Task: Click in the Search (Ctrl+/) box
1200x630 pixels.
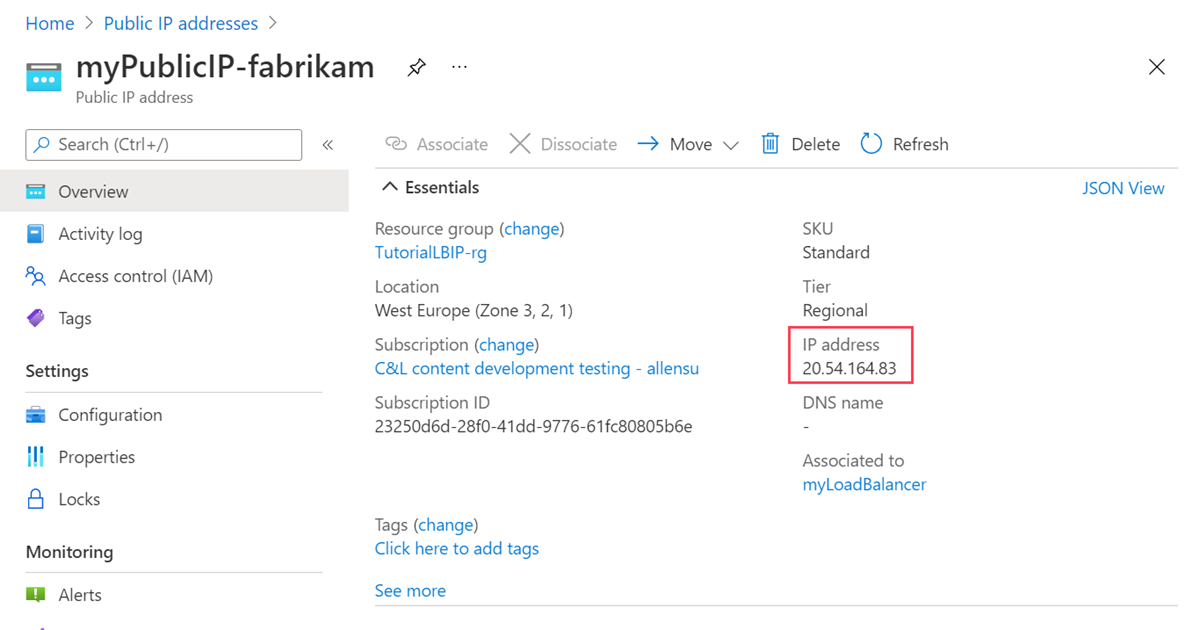Action: [x=165, y=145]
